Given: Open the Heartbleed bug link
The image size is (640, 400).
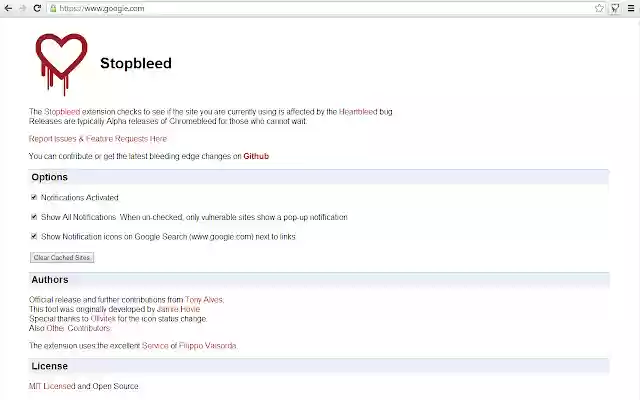Looking at the screenshot, I should point(358,111).
